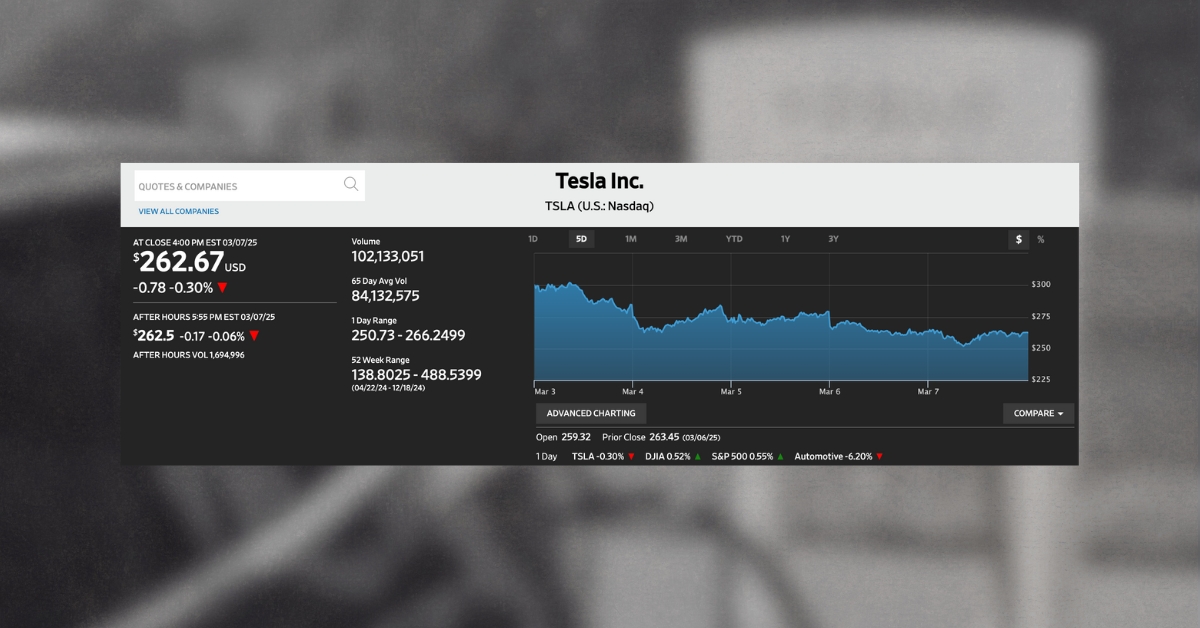The height and width of the screenshot is (628, 1200).
Task: Click the $250 price axis label
Action: (x=1041, y=348)
